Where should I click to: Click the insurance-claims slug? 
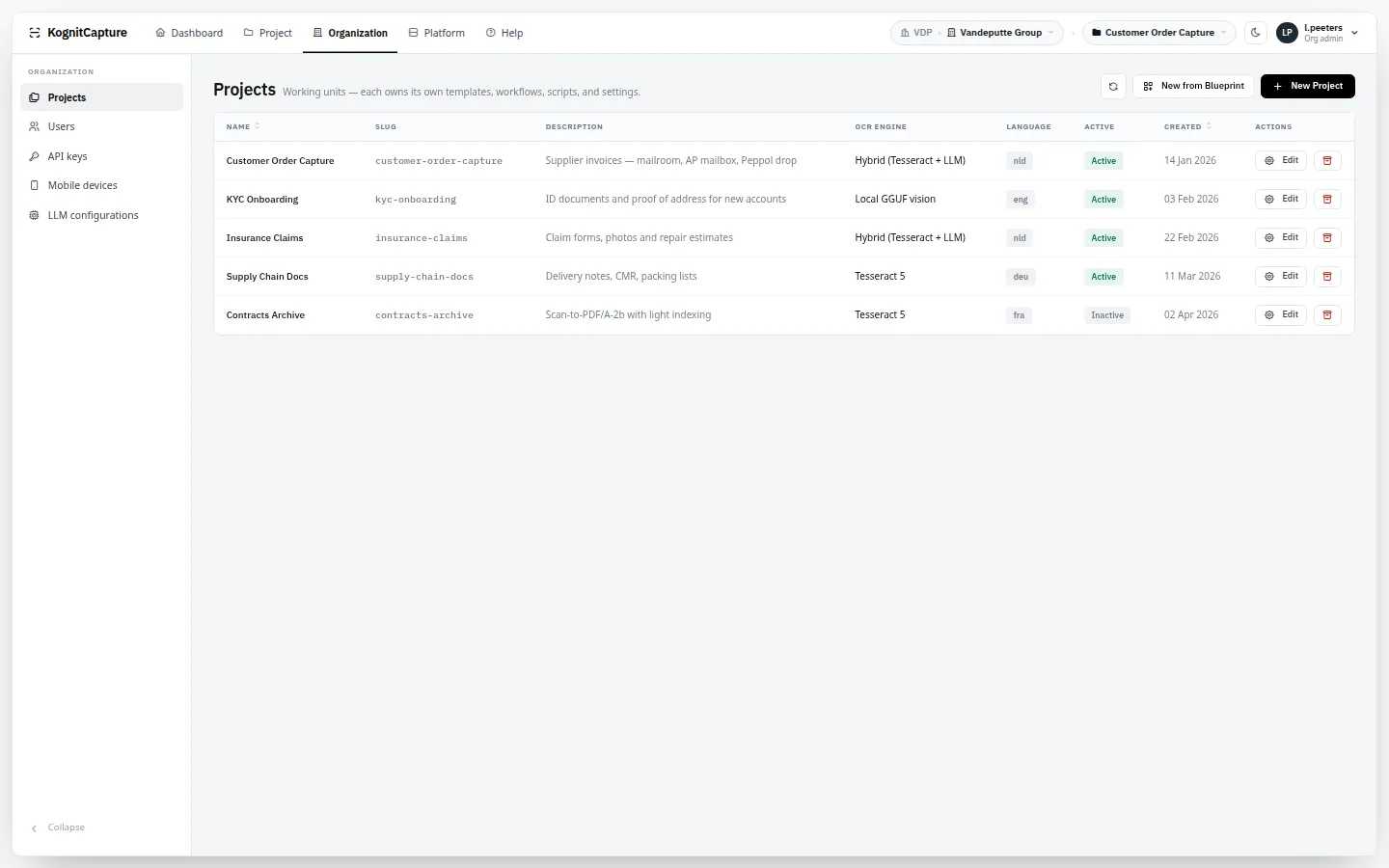[422, 238]
